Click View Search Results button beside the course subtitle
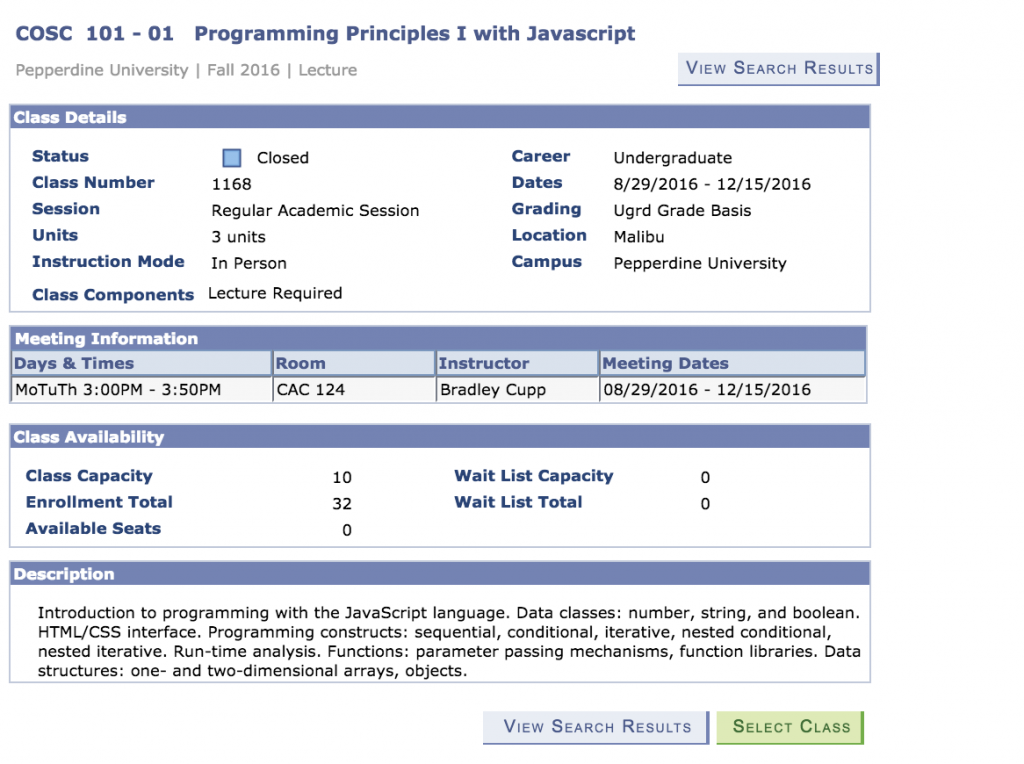Viewport: 1024px width, 764px height. 778,69
